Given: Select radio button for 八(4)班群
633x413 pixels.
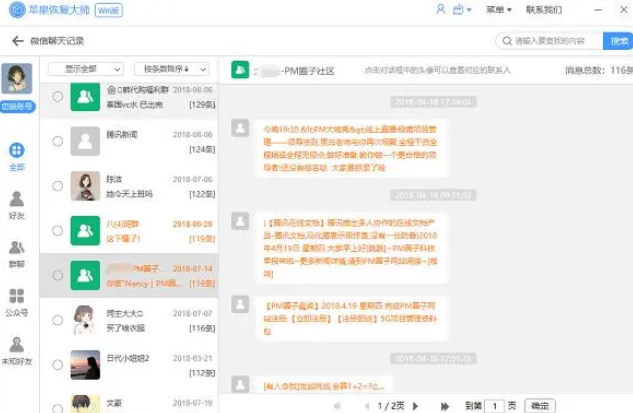Looking at the screenshot, I should coord(58,231).
